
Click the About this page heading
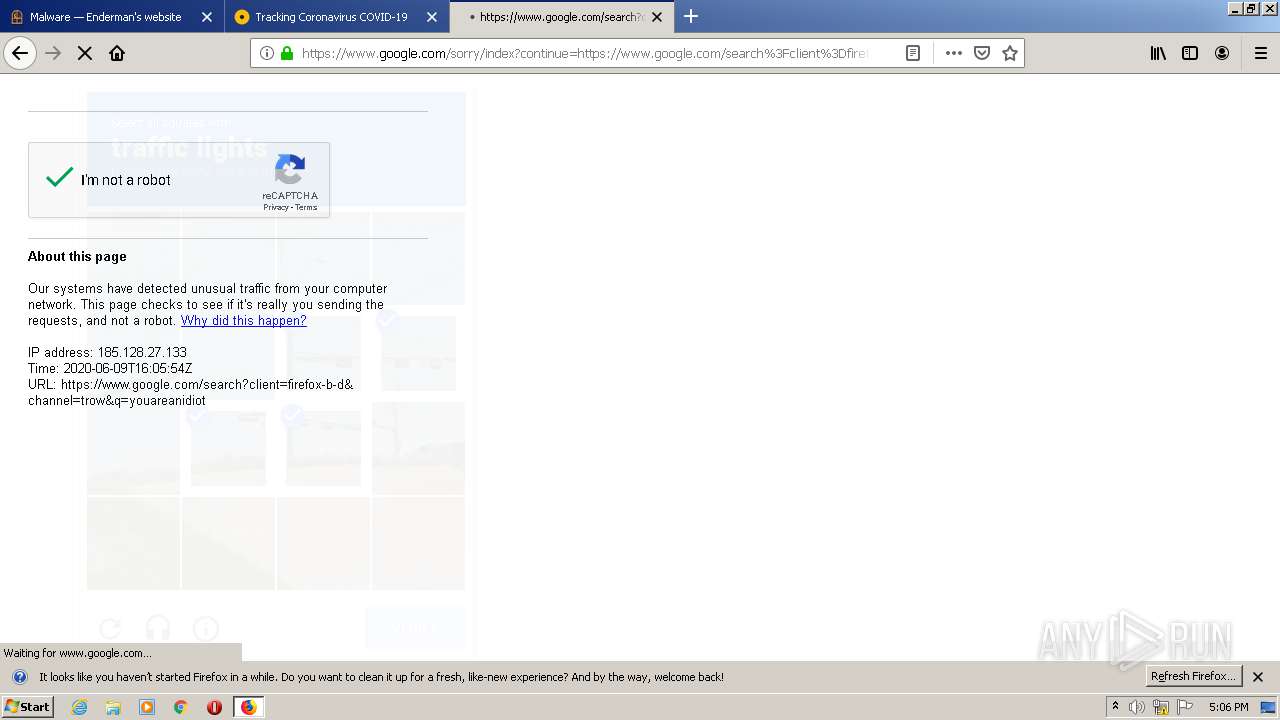[x=77, y=257]
